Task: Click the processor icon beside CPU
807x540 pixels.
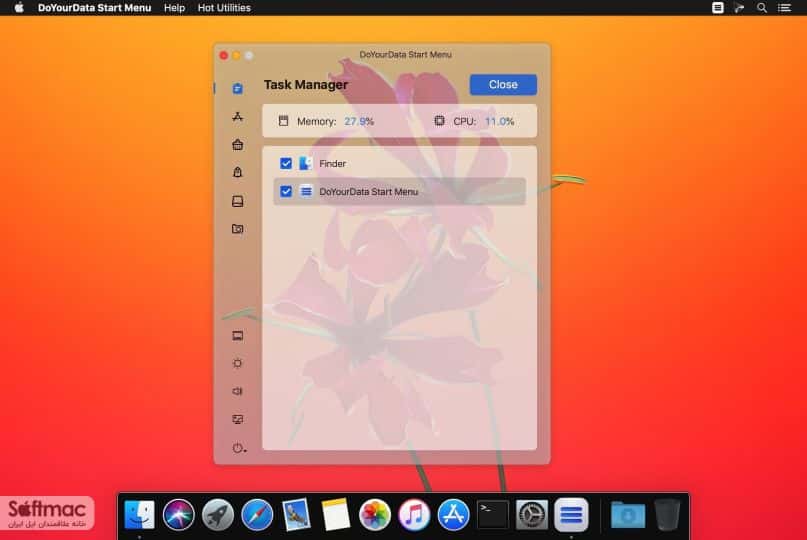Action: click(439, 121)
